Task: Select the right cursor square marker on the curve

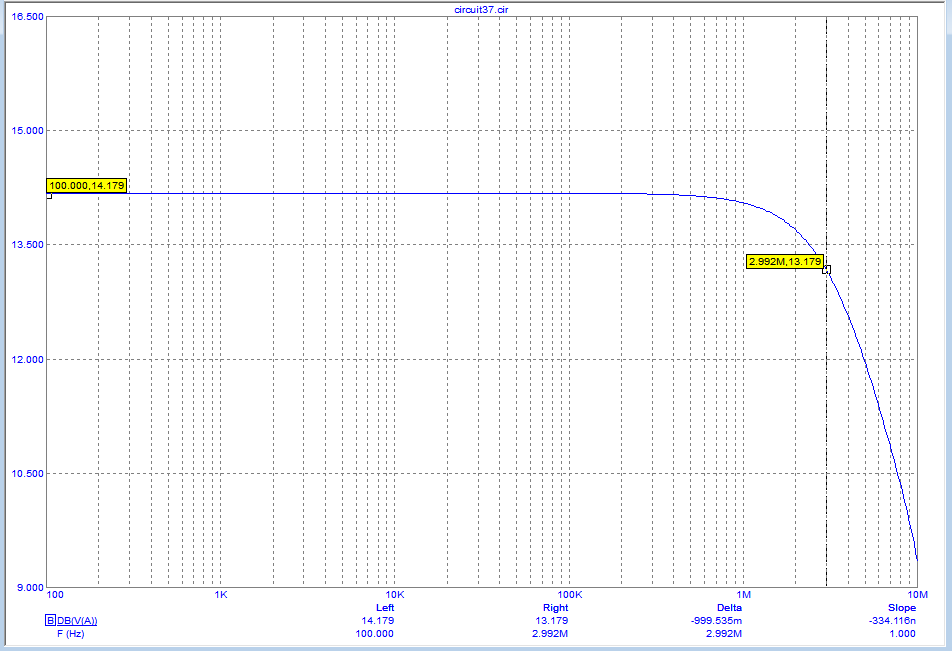Action: [x=826, y=270]
